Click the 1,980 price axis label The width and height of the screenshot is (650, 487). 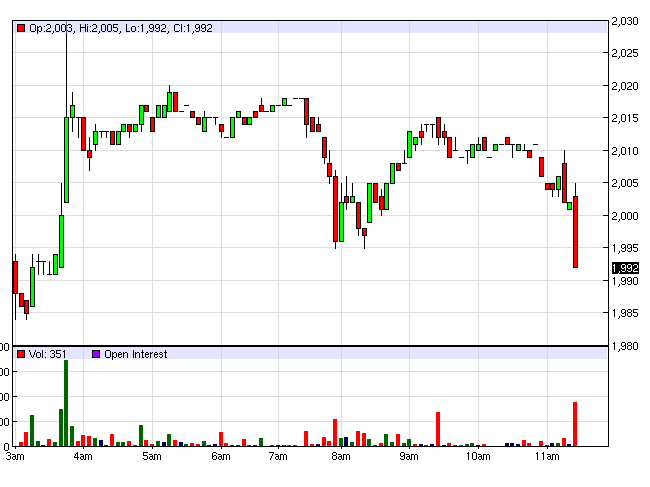625,346
